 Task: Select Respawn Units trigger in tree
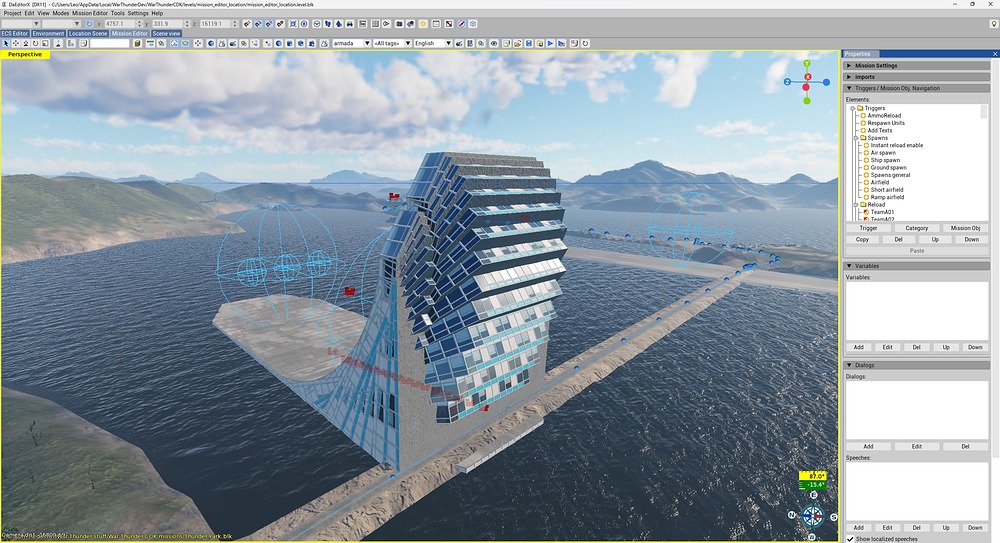[886, 123]
